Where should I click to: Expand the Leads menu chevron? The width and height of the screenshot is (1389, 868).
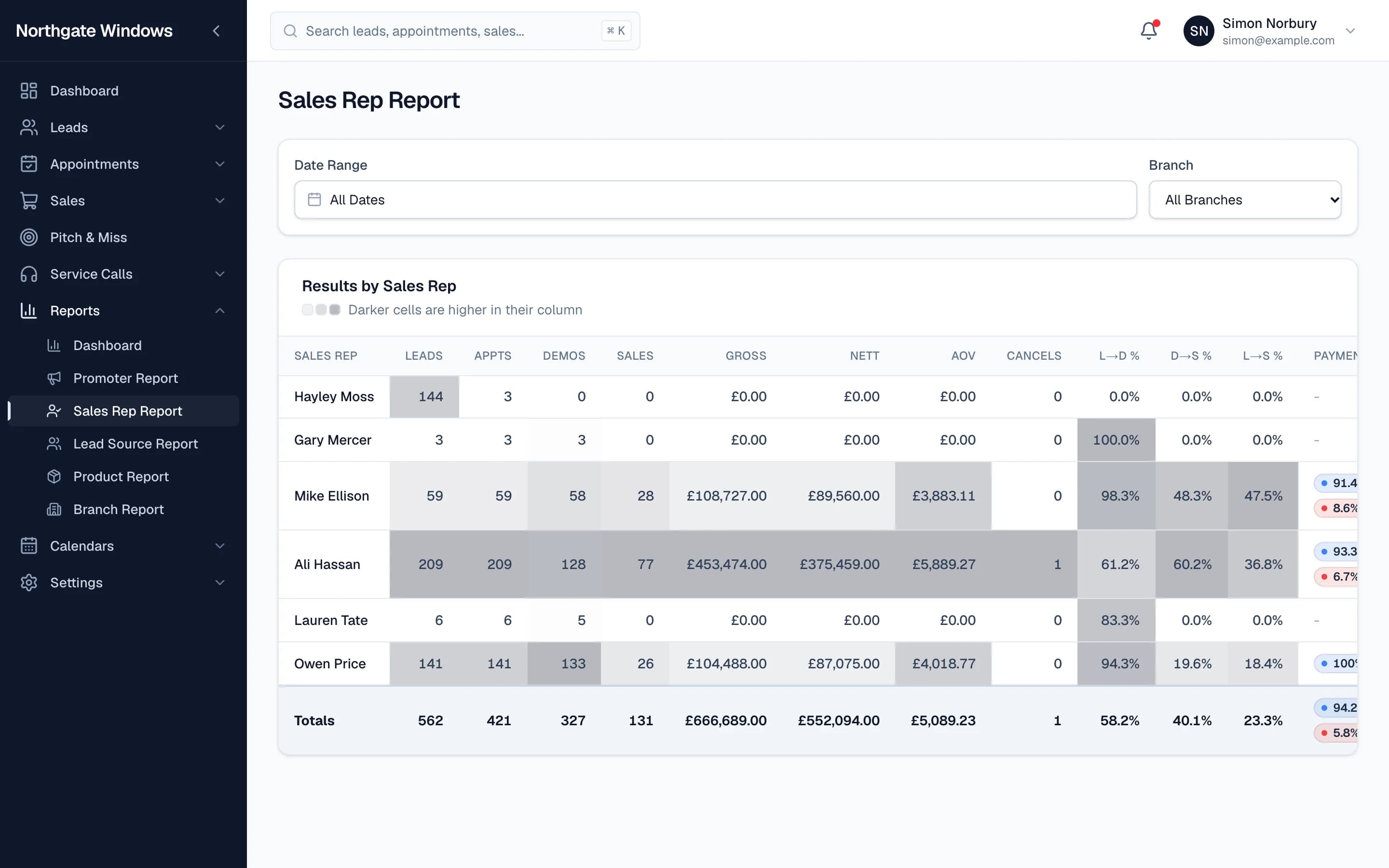220,127
